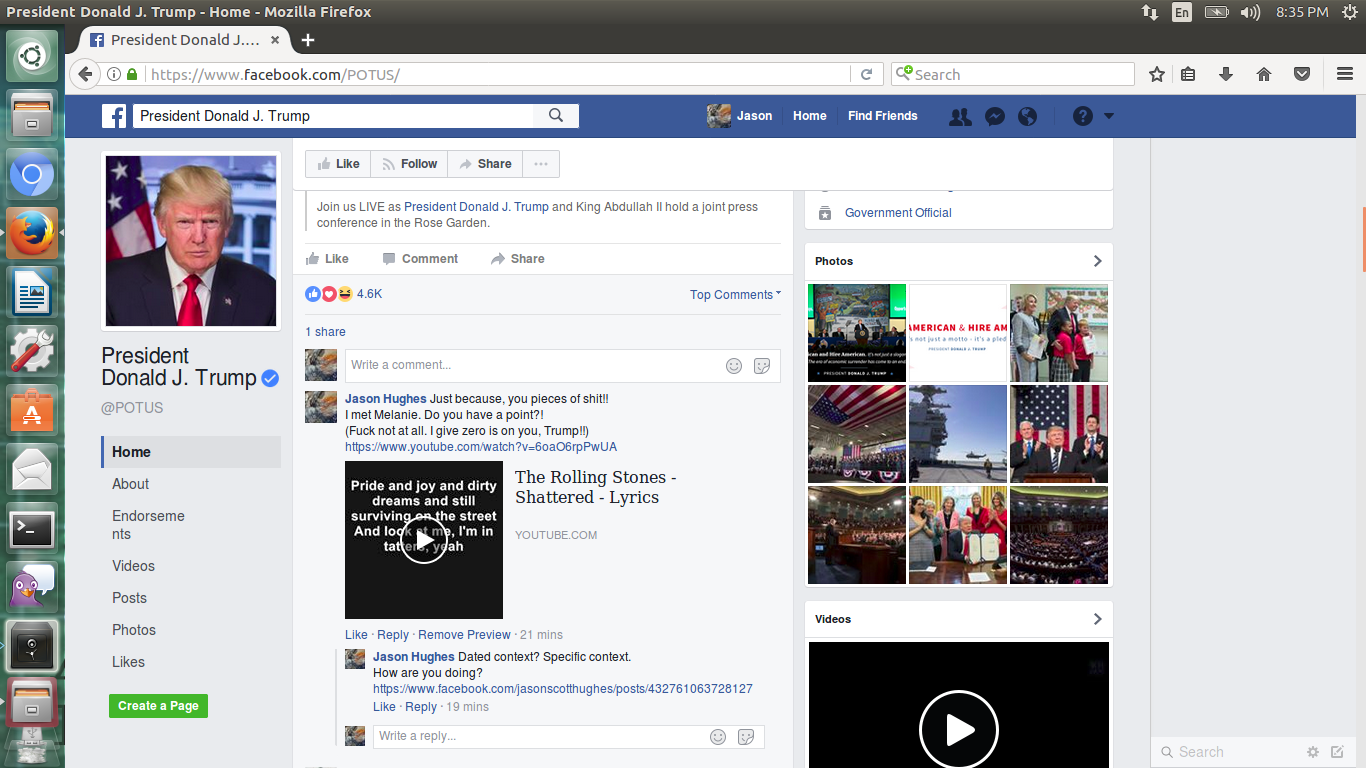Open the youtube.com/watch comment link

(x=481, y=447)
